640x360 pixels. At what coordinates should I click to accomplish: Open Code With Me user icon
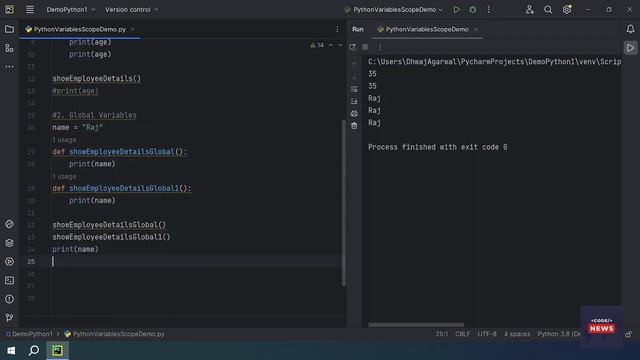(529, 9)
